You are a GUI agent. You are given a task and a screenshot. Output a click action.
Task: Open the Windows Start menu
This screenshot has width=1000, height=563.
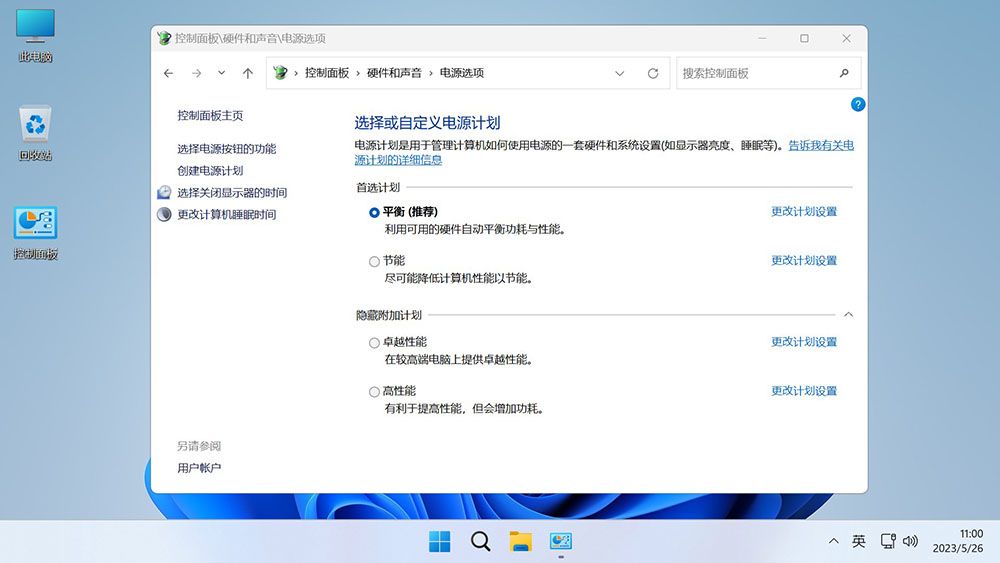(x=439, y=541)
